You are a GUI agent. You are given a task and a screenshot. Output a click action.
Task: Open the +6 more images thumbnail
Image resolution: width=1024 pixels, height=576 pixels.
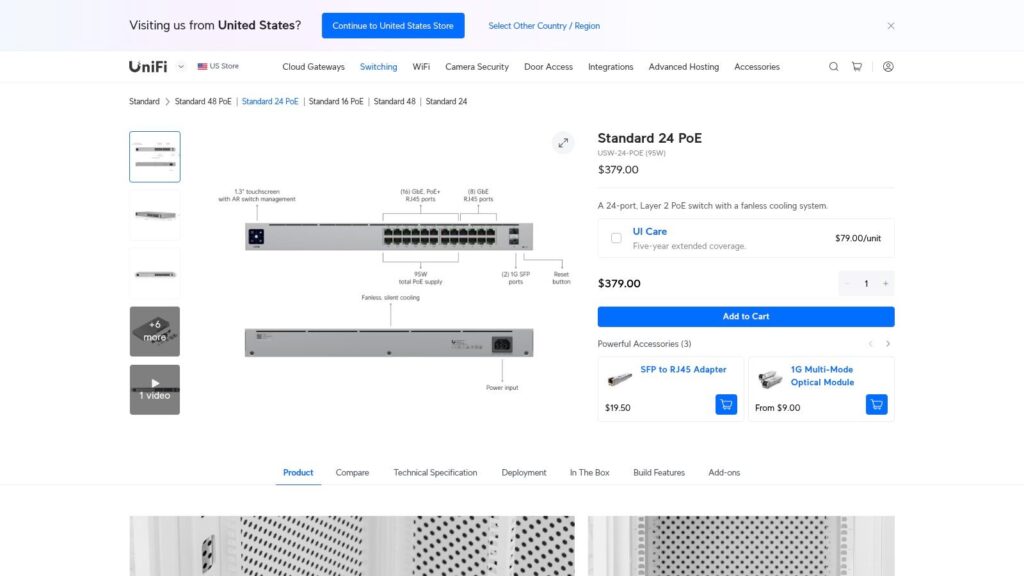[x=155, y=331]
